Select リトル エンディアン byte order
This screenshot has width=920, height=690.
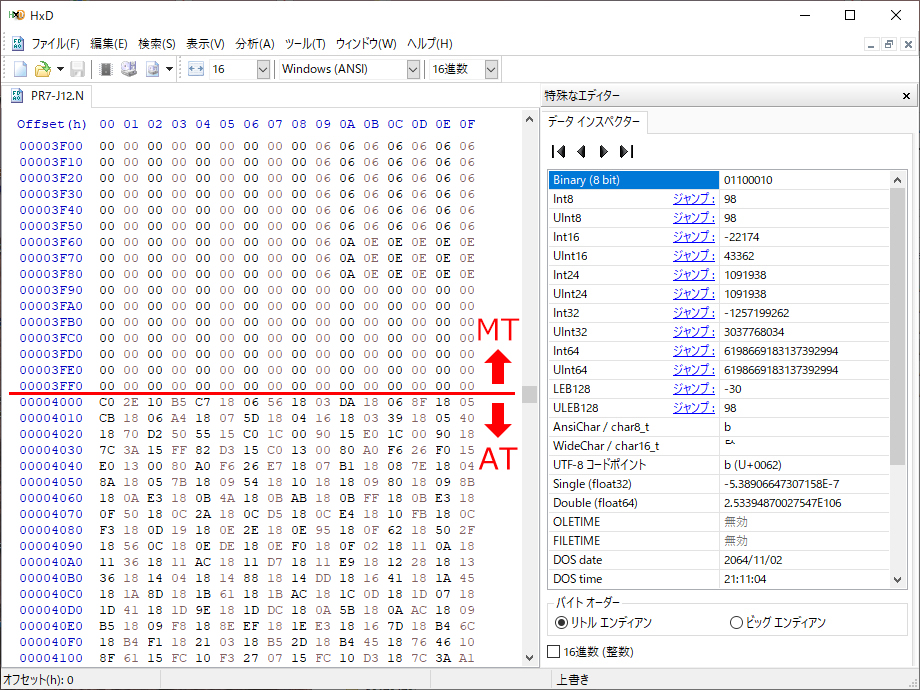pos(603,623)
